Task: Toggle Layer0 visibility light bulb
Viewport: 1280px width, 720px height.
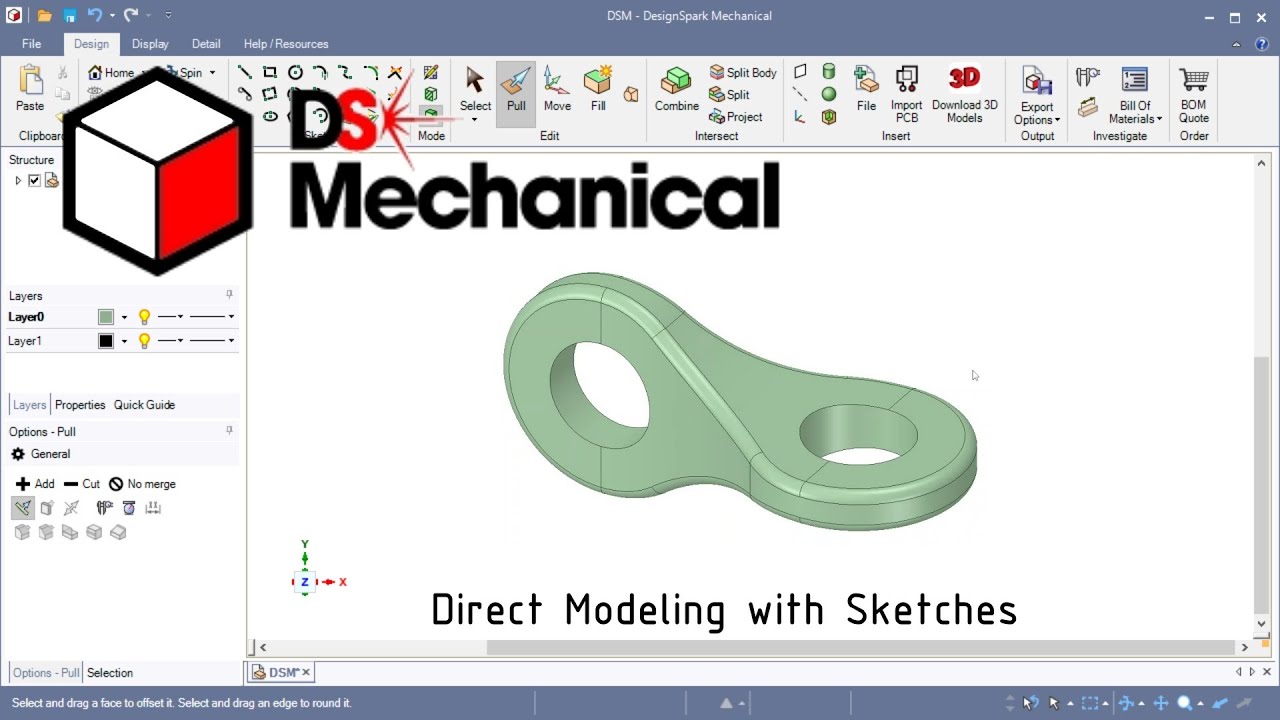Action: tap(144, 317)
